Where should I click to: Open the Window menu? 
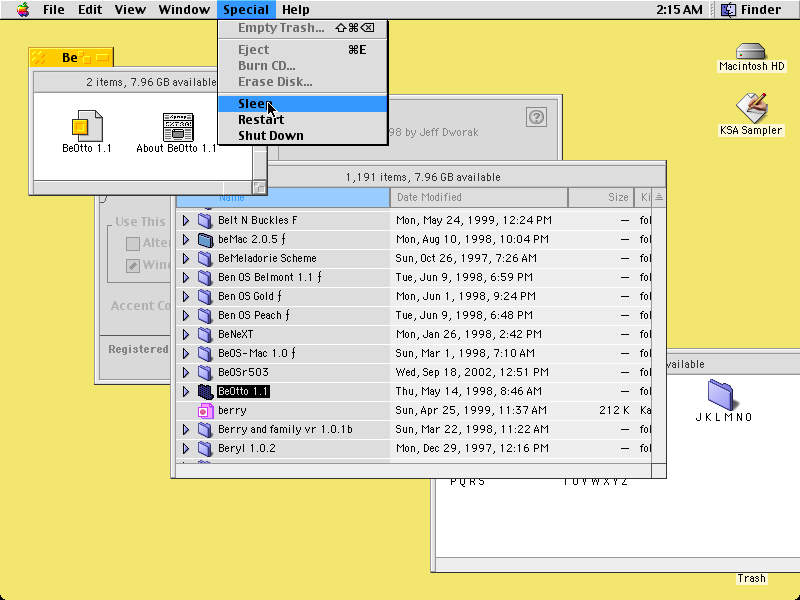pyautogui.click(x=184, y=10)
